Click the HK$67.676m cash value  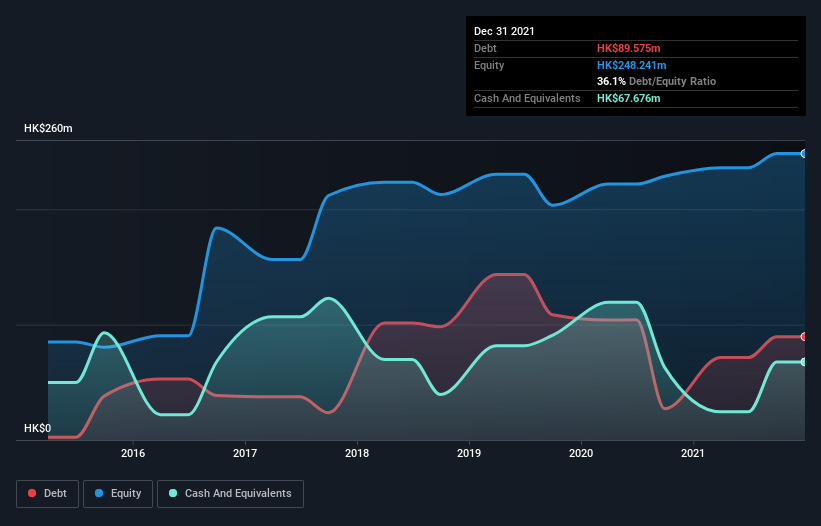[x=628, y=98]
